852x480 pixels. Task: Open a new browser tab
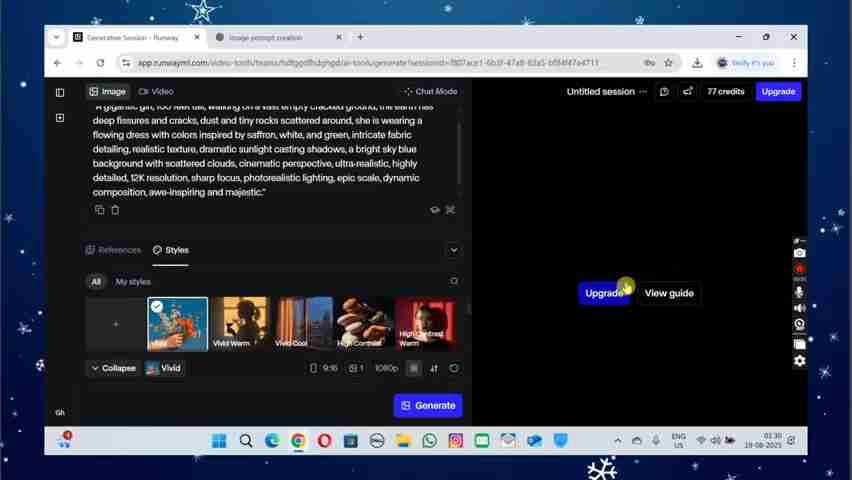360,37
